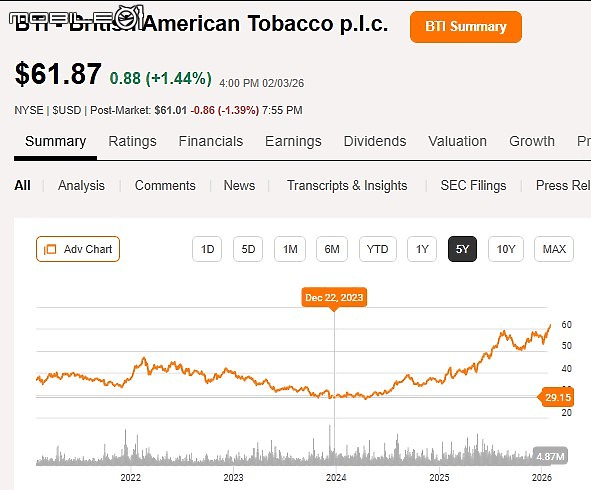591x490 pixels.
Task: Open the Valuation tab
Action: click(458, 141)
